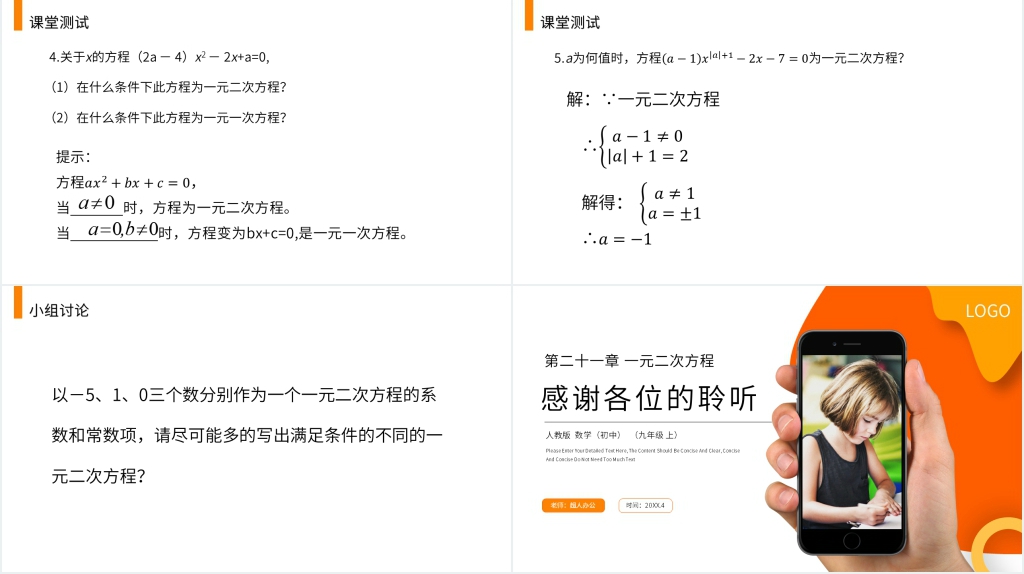The width and height of the screenshot is (1024, 574).
Task: Click the final answer a = −1
Action: point(617,239)
